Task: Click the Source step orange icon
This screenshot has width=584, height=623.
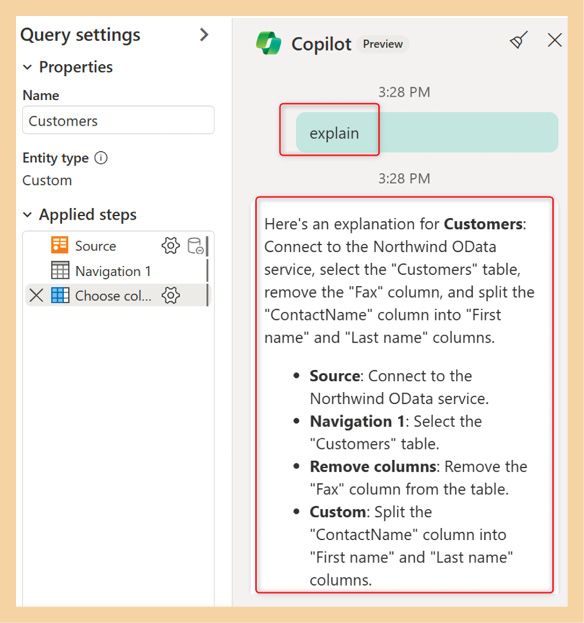Action: click(x=60, y=245)
